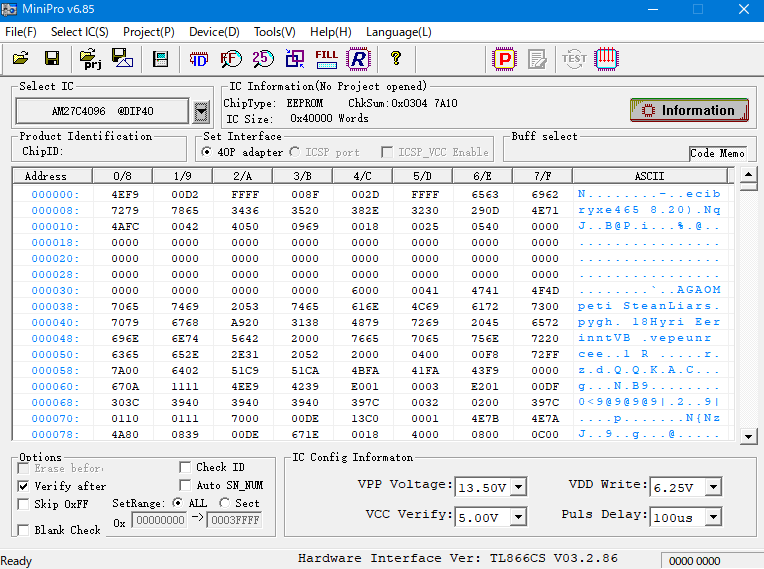This screenshot has width=764, height=569.
Task: Click address row 000040
Action: 55,322
